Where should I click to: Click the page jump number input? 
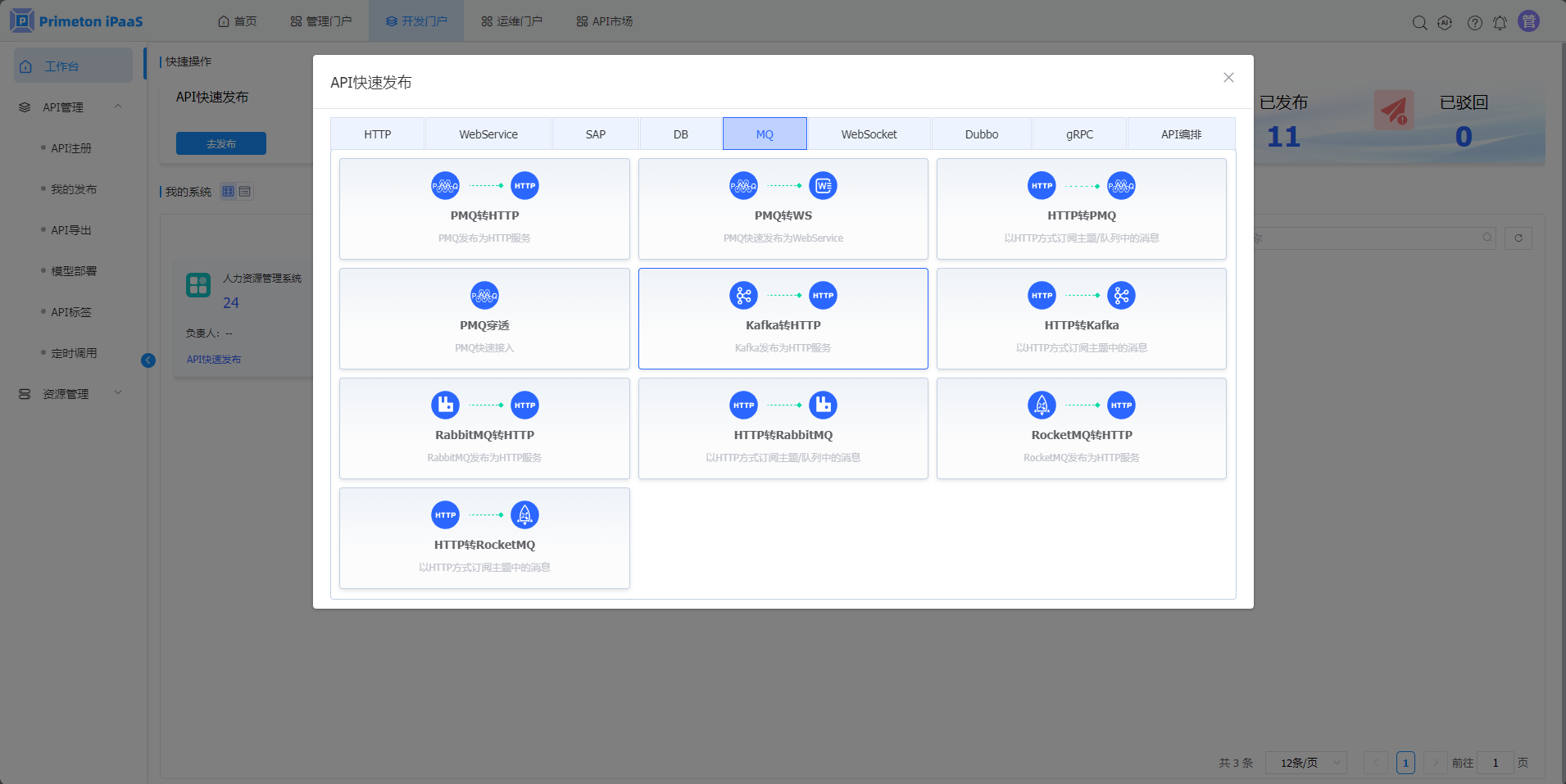pyautogui.click(x=1495, y=763)
